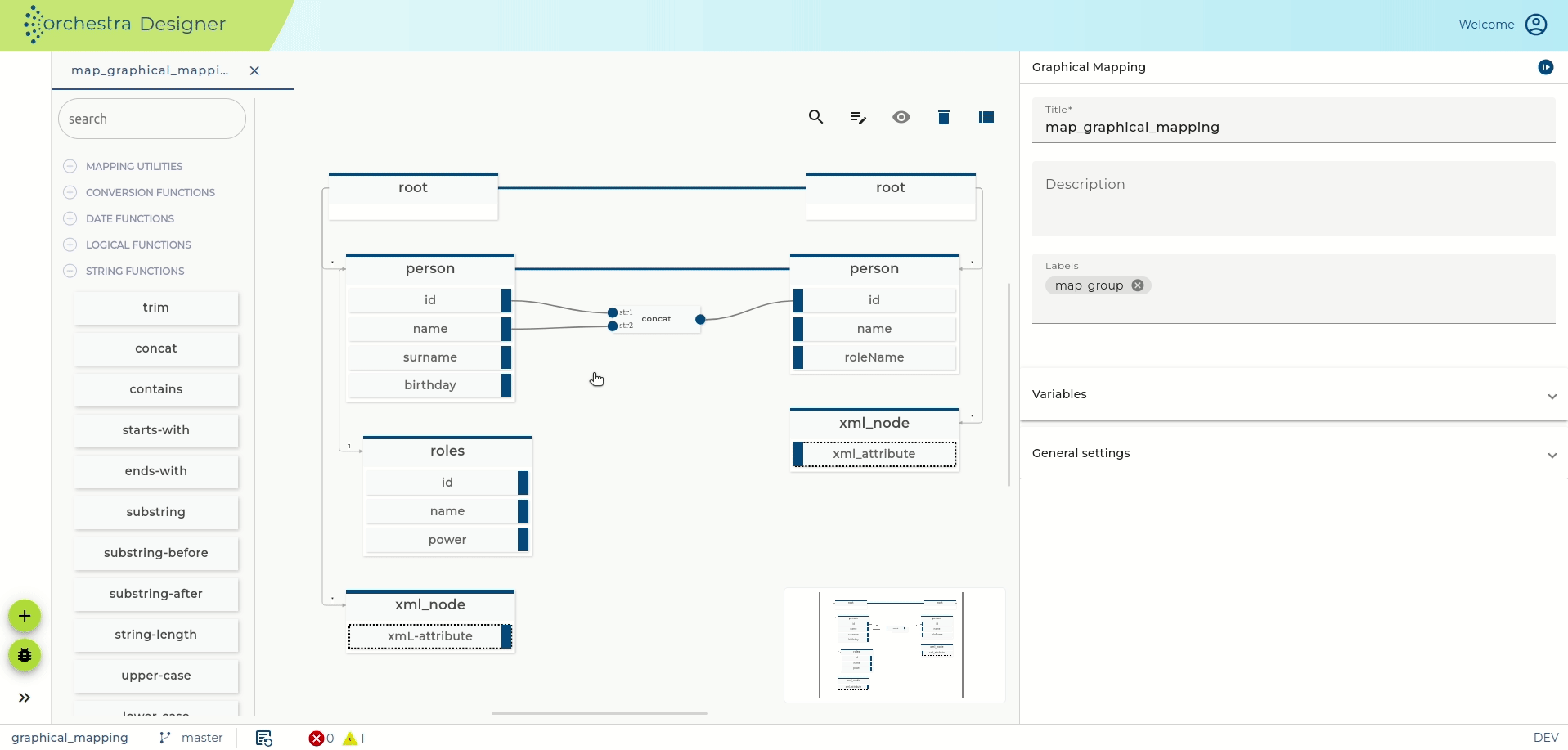Click the green plus add button

[x=25, y=616]
